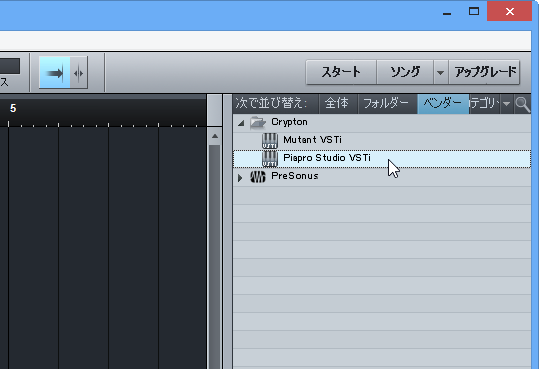Close the application window
This screenshot has width=539, height=369.
[x=509, y=11]
